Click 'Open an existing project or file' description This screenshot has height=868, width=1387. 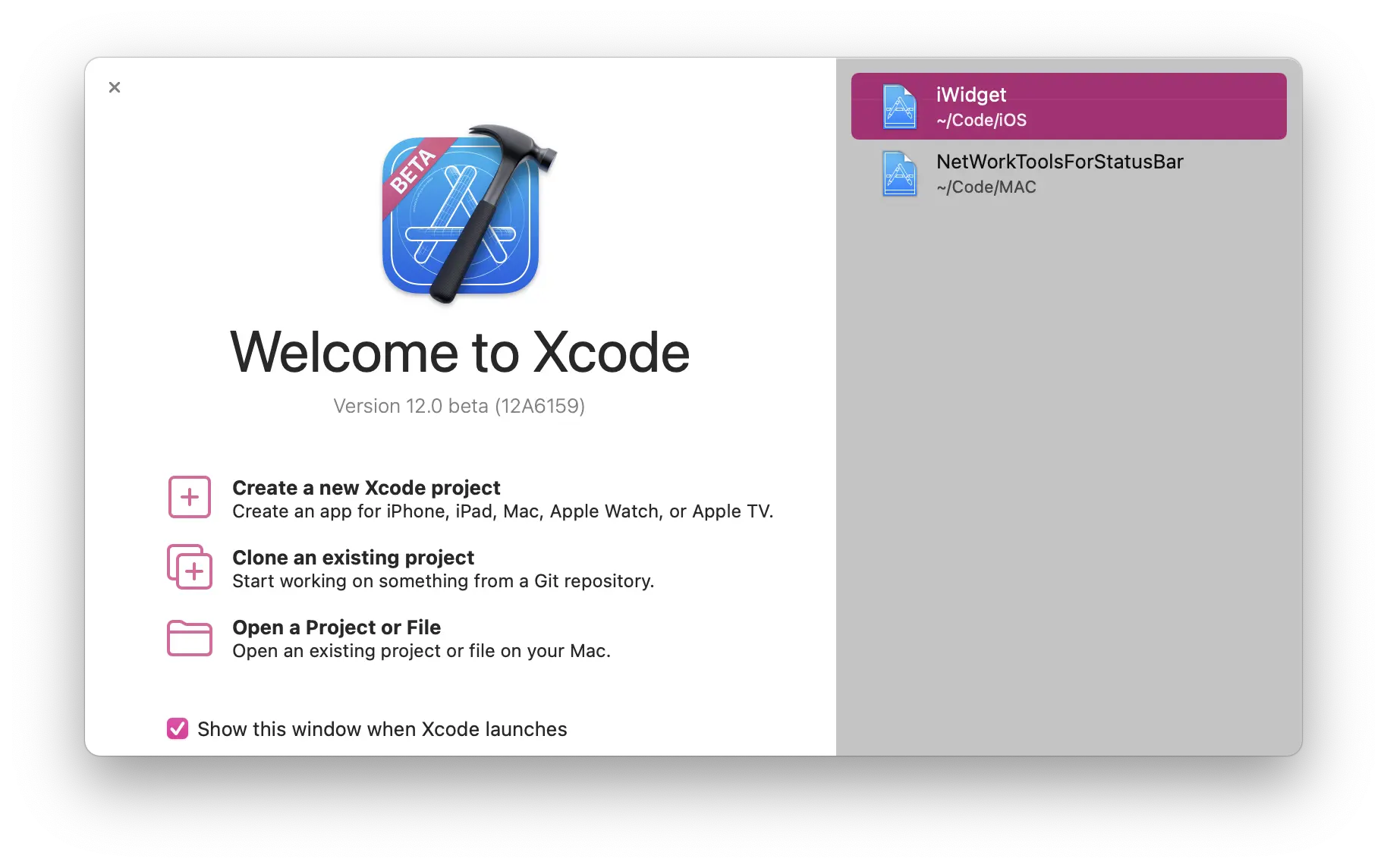coord(421,651)
